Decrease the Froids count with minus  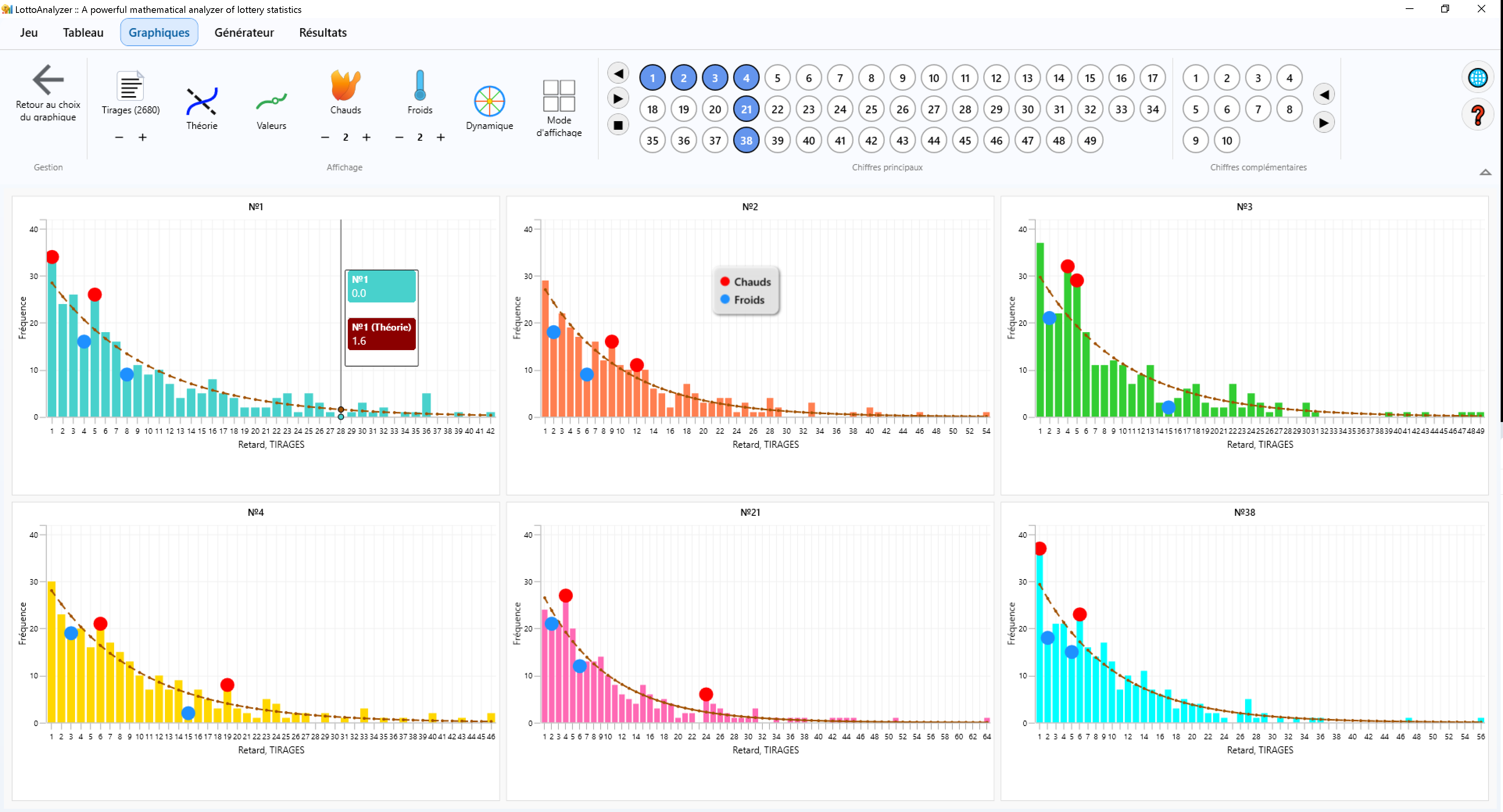pos(399,137)
